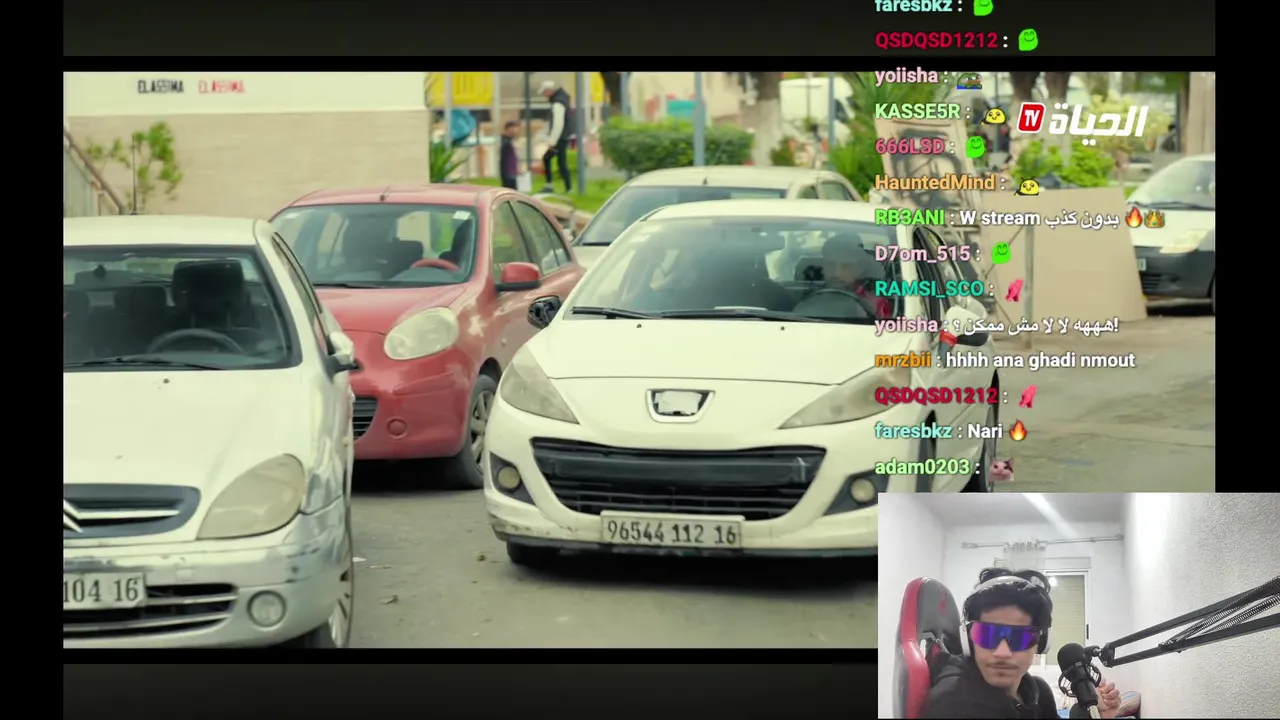Click username 666LSD in chat
Viewport: 1280px width, 720px height.
coord(909,146)
